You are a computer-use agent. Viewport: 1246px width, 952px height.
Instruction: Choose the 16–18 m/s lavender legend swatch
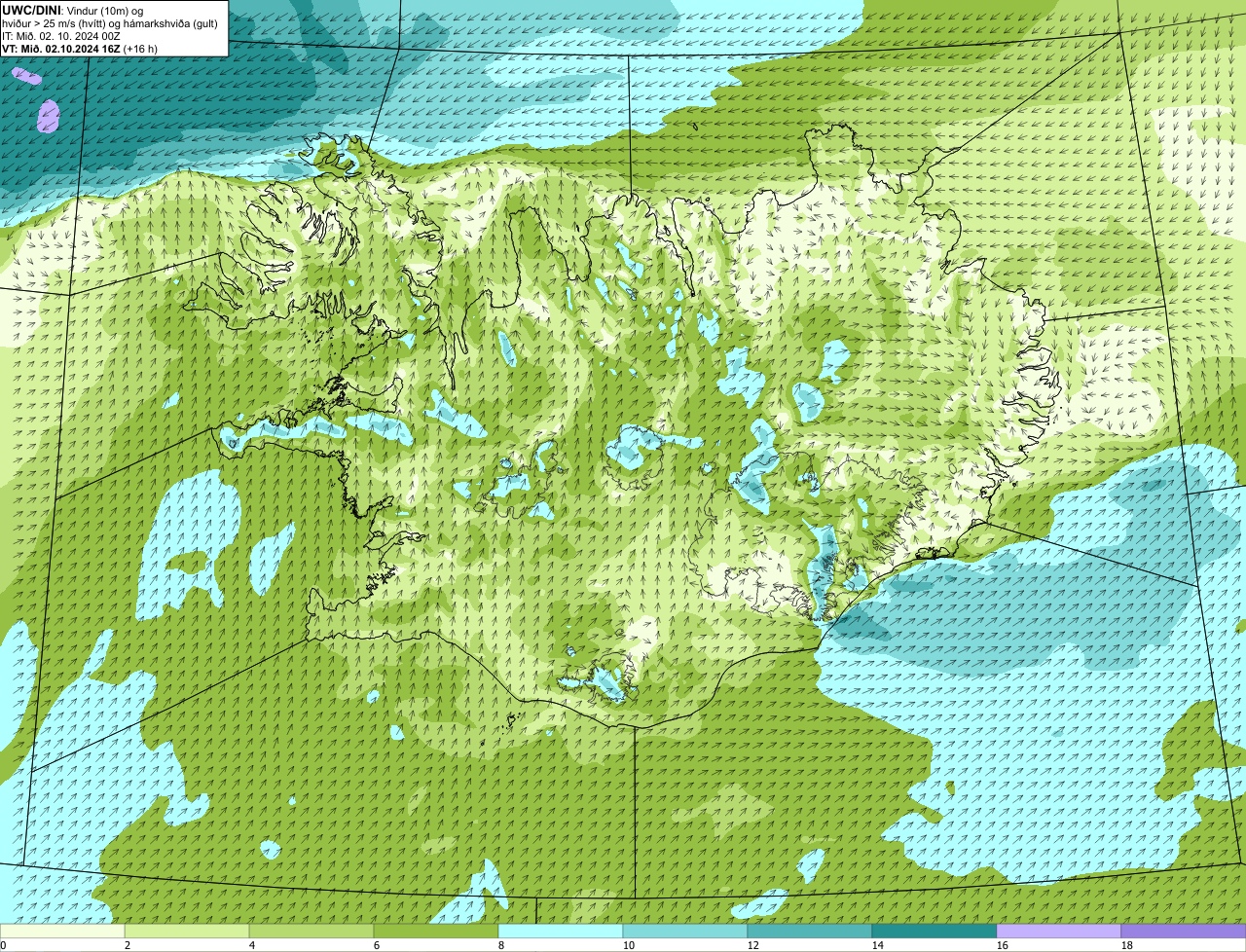[x=1059, y=932]
